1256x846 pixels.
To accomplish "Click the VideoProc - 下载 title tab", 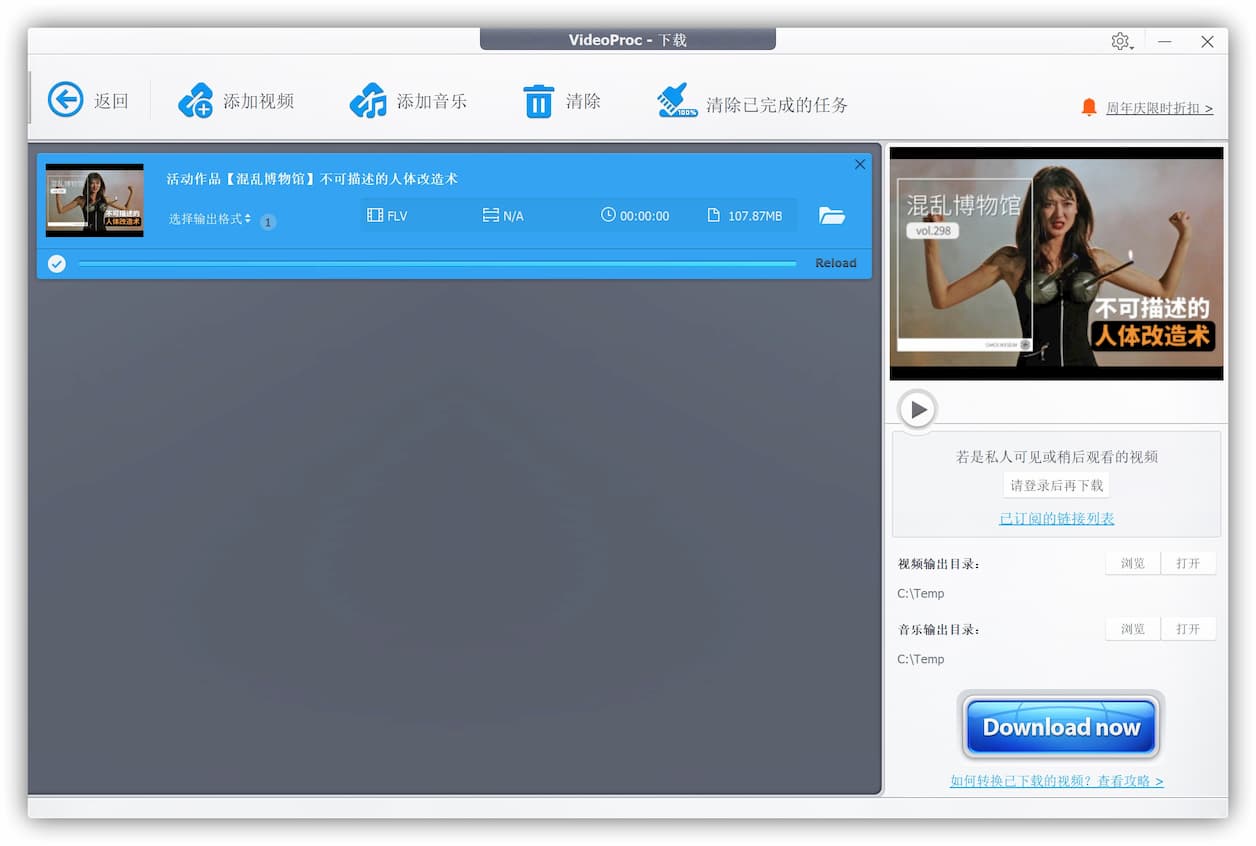I will click(628, 40).
